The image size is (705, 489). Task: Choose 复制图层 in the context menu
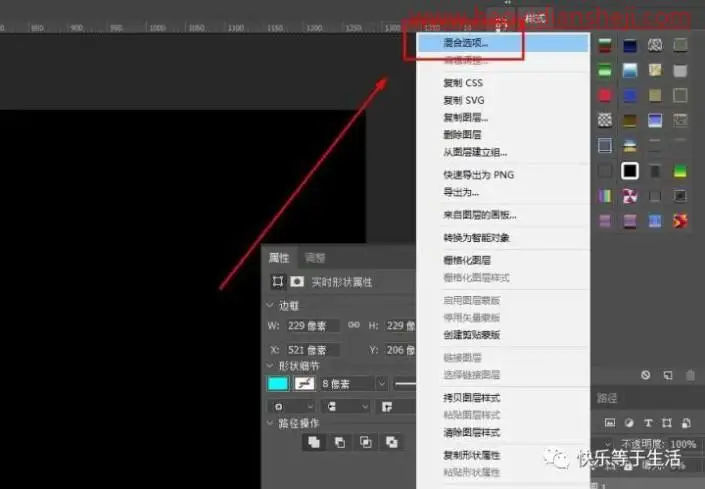[465, 118]
